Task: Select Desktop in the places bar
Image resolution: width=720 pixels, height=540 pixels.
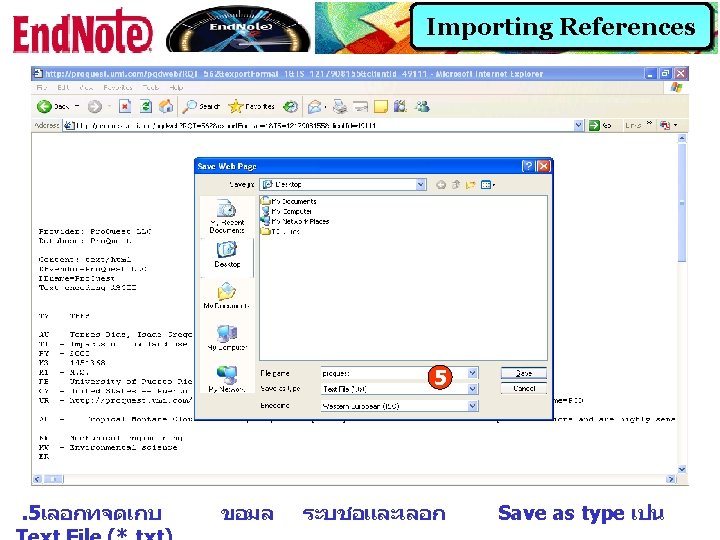Action: point(227,254)
